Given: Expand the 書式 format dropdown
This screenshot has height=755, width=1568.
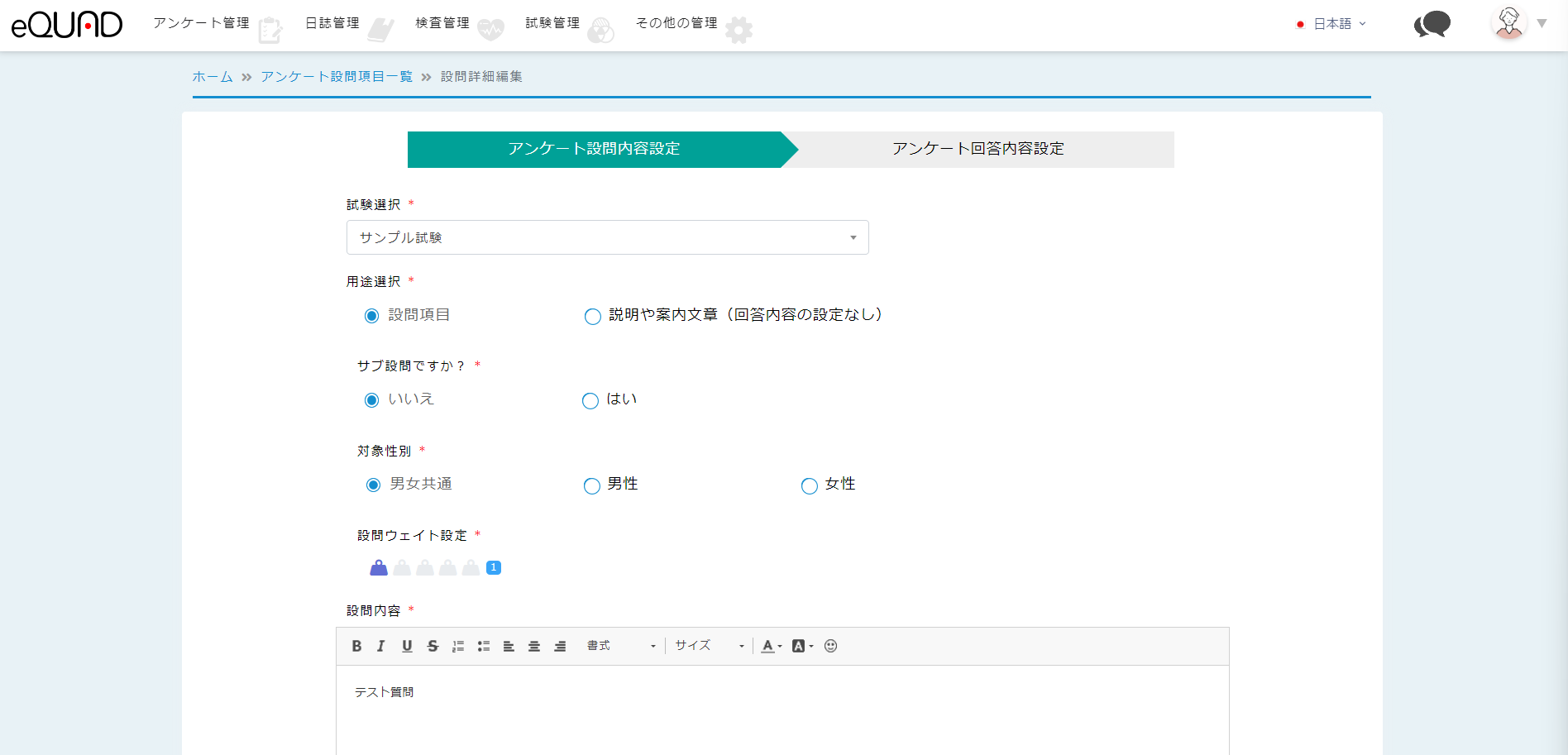Looking at the screenshot, I should [x=620, y=646].
